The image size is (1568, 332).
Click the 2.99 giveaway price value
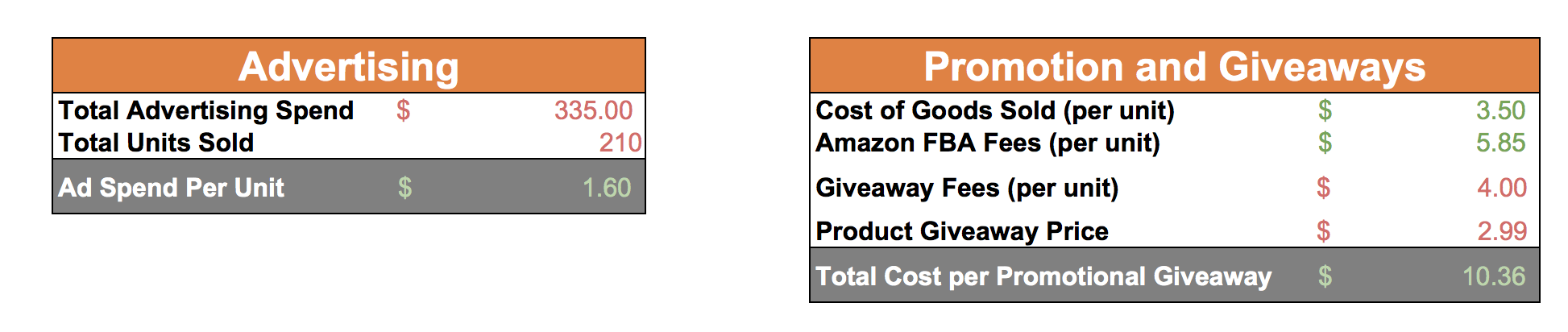coord(1502,231)
